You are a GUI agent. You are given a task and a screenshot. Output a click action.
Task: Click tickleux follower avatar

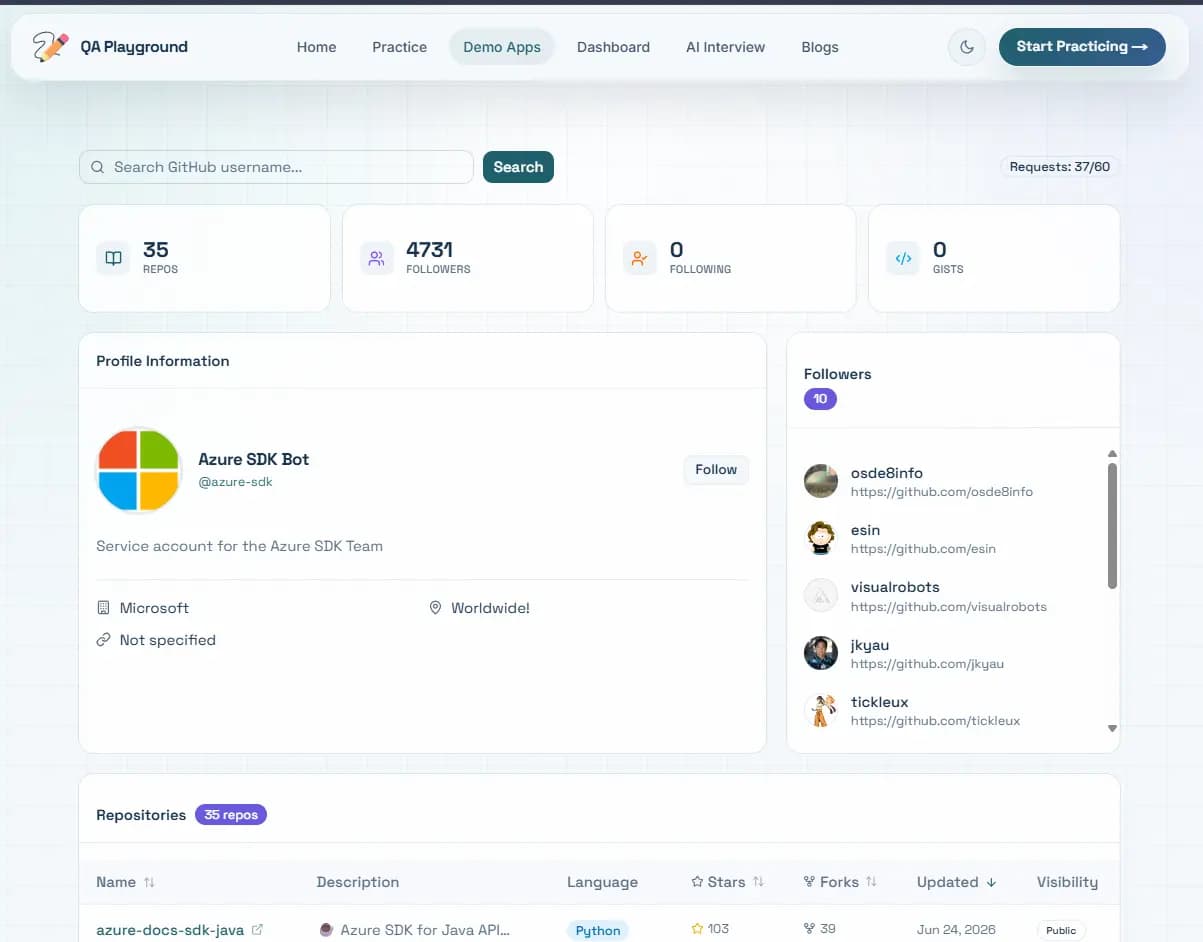click(x=821, y=709)
